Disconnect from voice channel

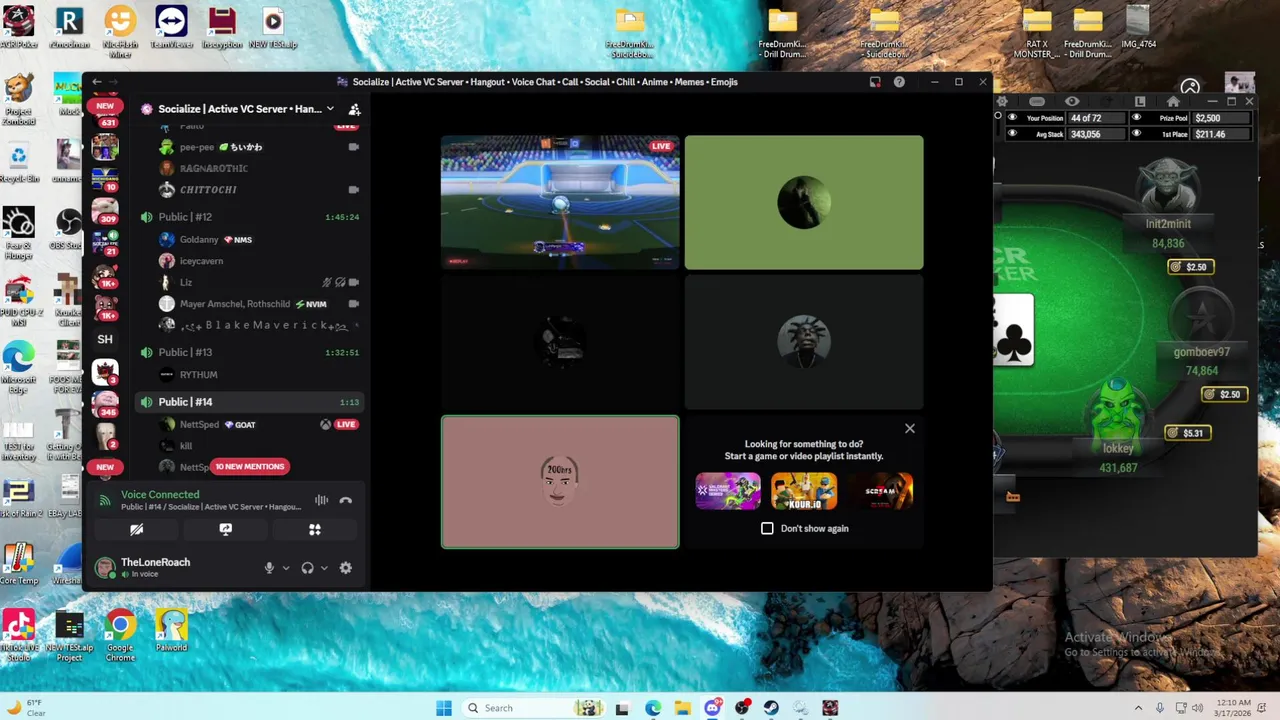pyautogui.click(x=345, y=500)
